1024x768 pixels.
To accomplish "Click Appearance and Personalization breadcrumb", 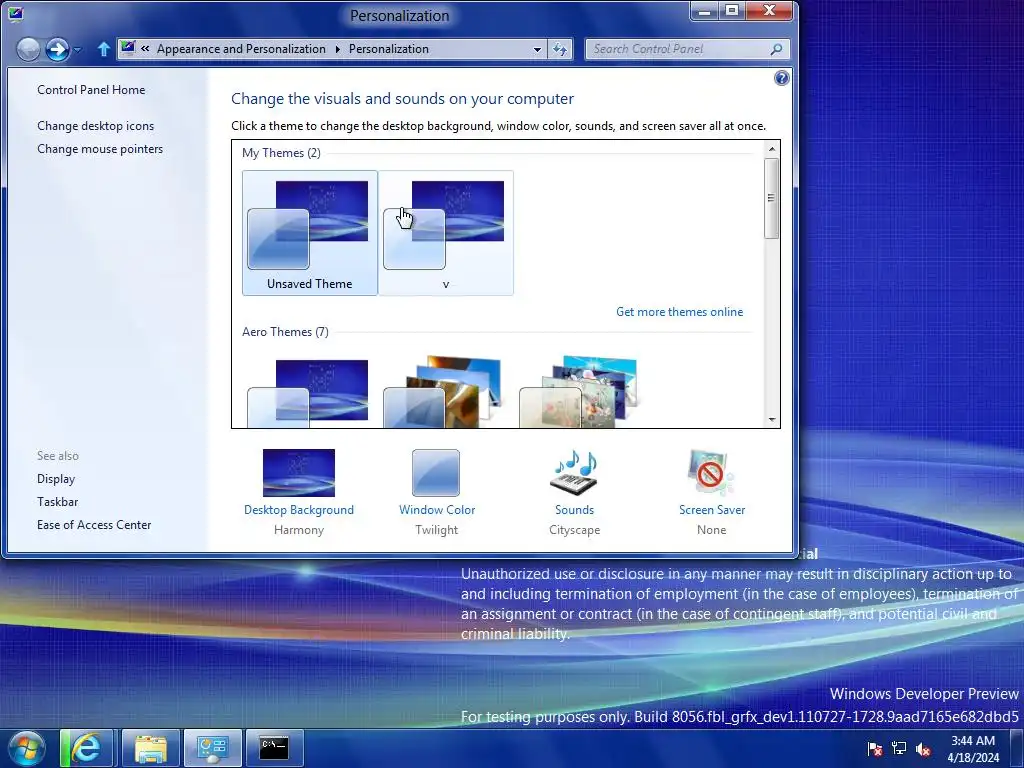I will tap(241, 49).
